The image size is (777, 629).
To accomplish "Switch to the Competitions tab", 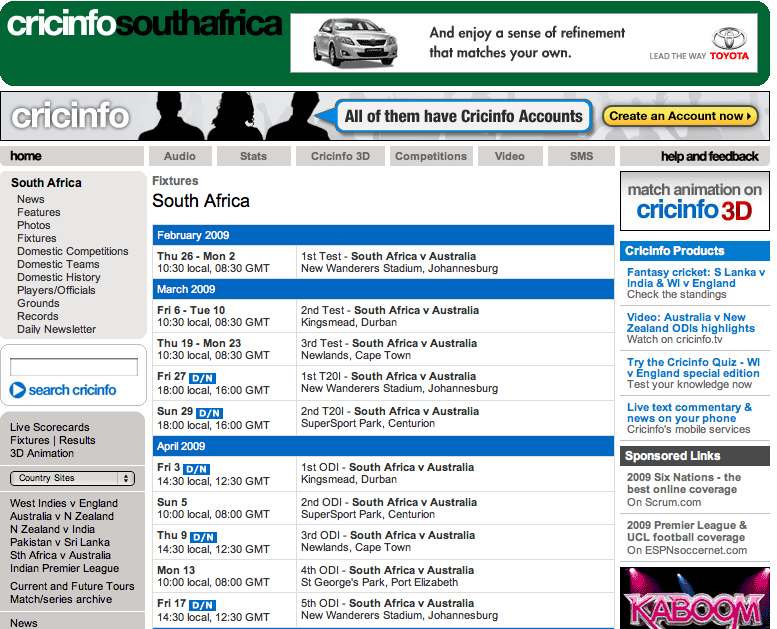I will [431, 156].
